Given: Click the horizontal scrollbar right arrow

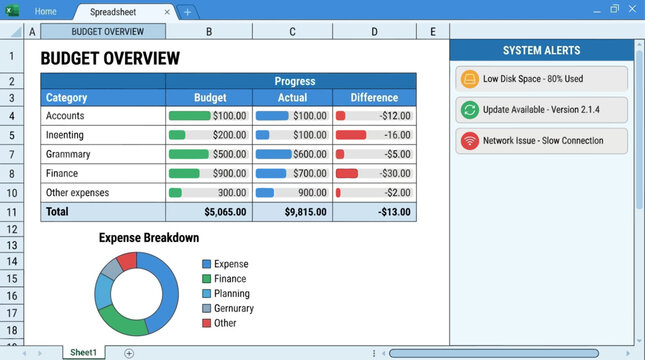Looking at the screenshot, I should tap(628, 353).
